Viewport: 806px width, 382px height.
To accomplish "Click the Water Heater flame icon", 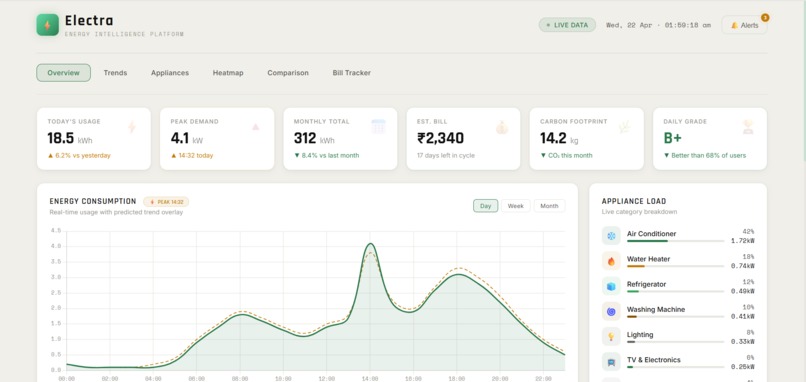I will point(611,261).
